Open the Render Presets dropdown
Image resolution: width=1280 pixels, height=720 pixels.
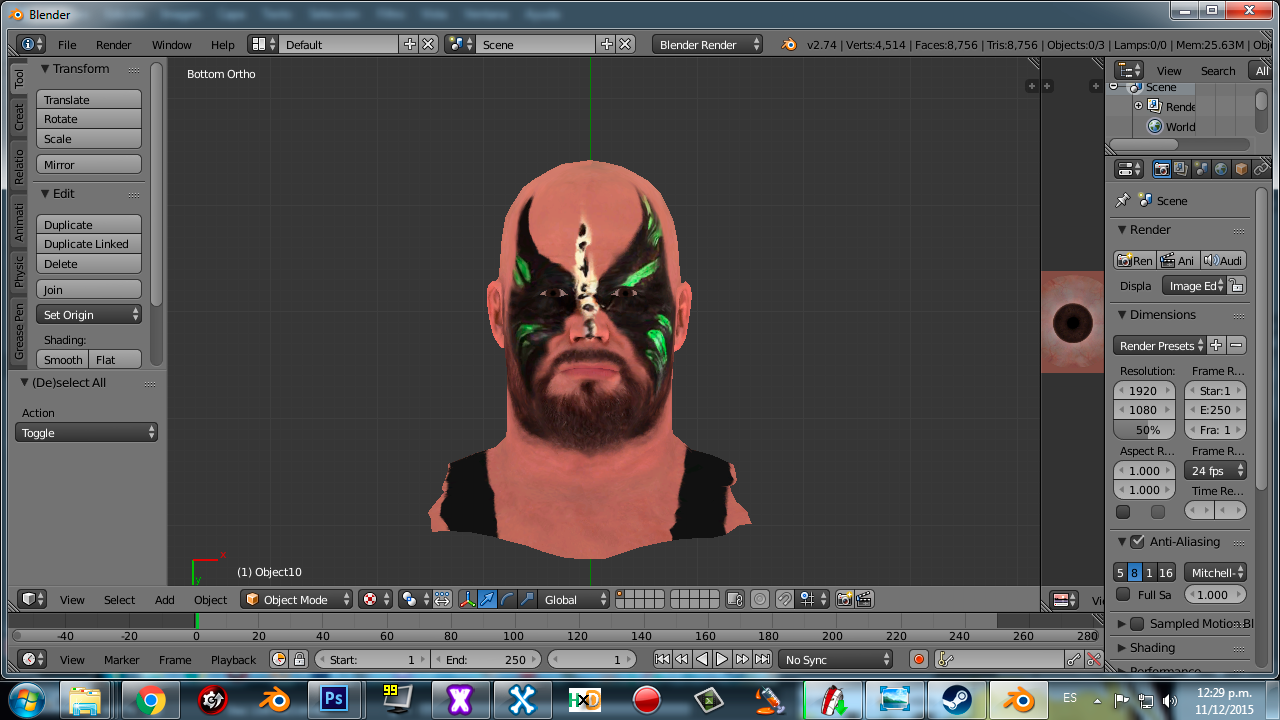click(x=1159, y=345)
